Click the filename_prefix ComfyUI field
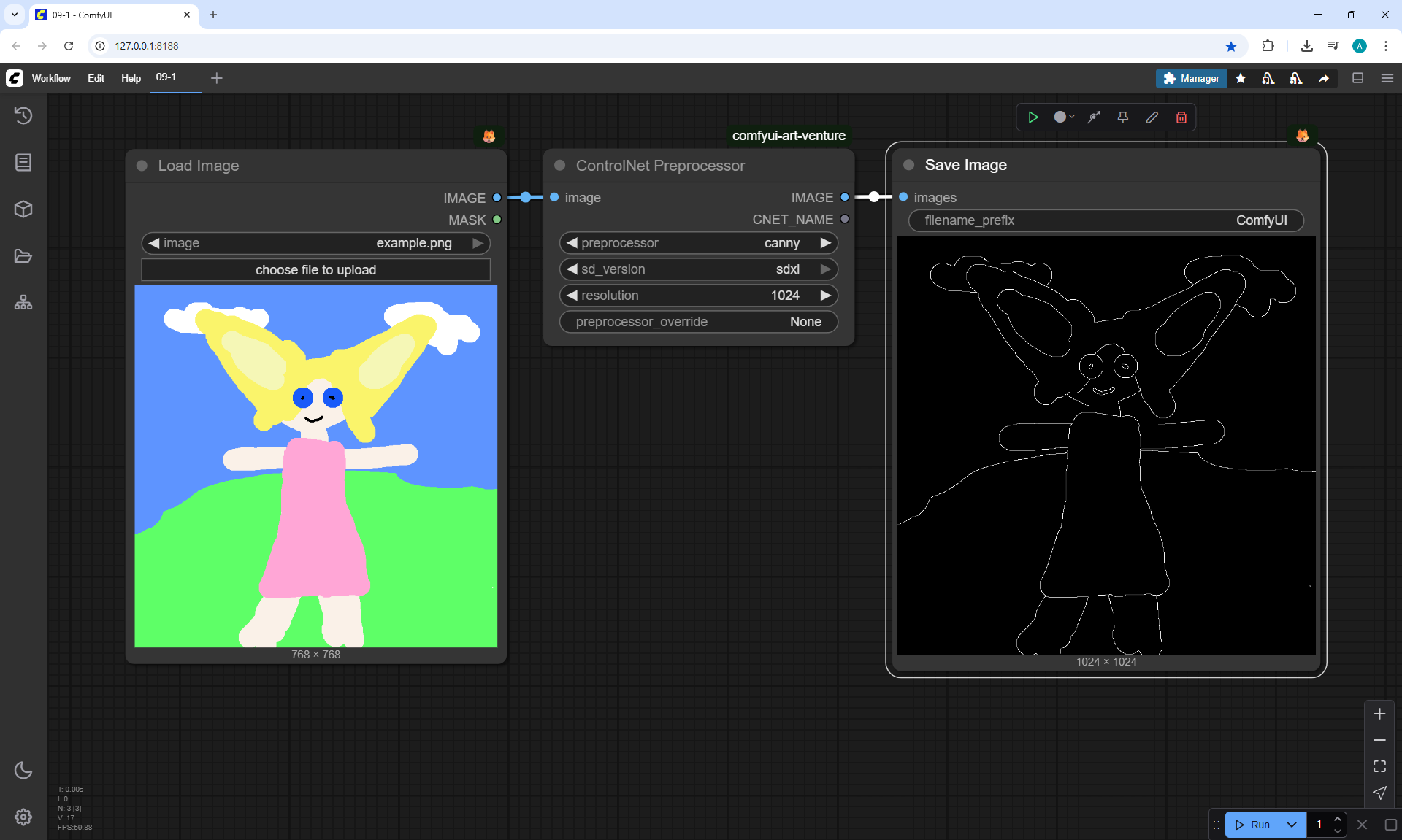1402x840 pixels. coord(1106,220)
